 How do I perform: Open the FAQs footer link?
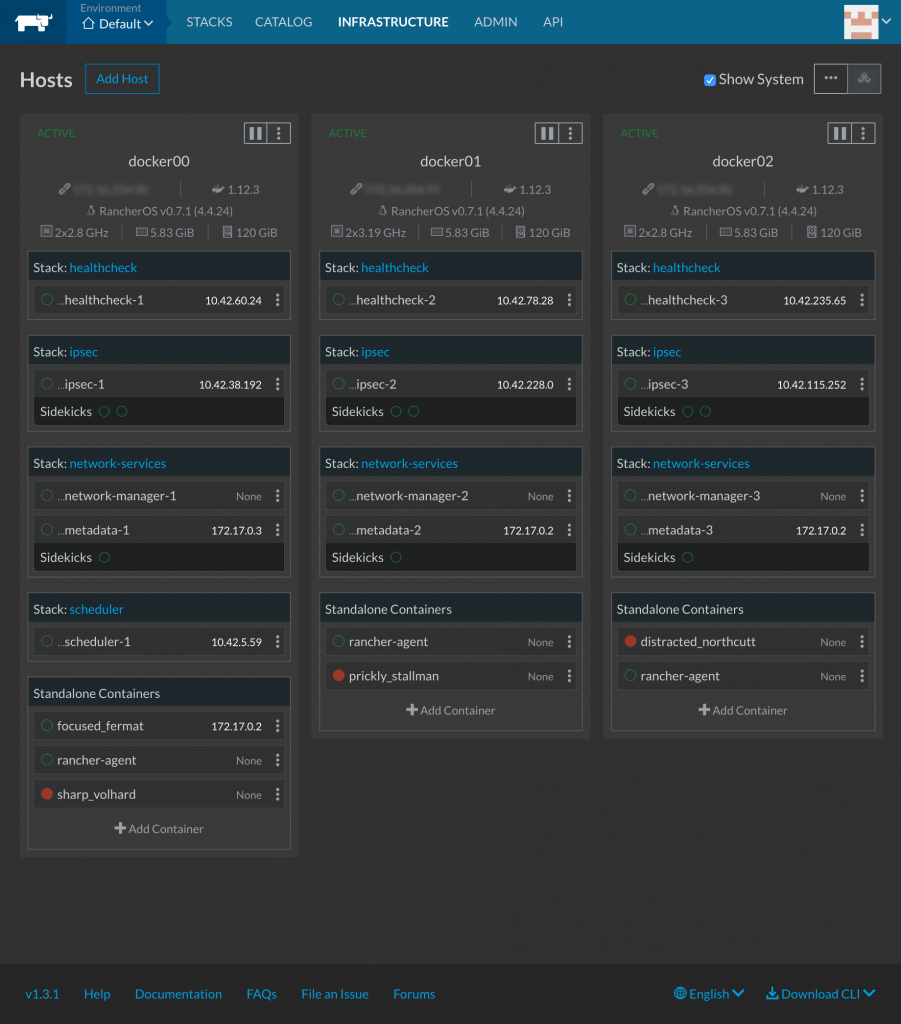(x=261, y=994)
